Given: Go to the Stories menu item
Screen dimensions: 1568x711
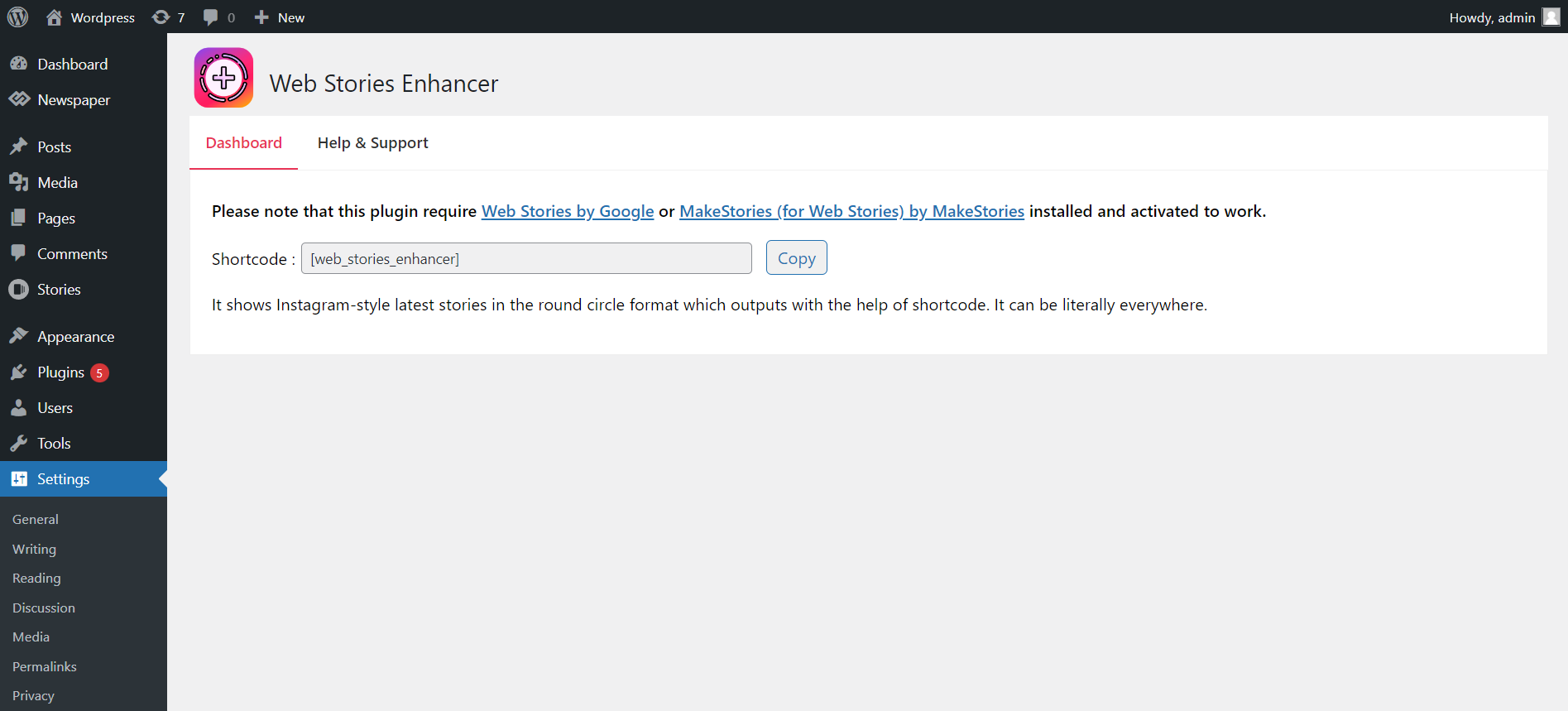Looking at the screenshot, I should [x=59, y=289].
